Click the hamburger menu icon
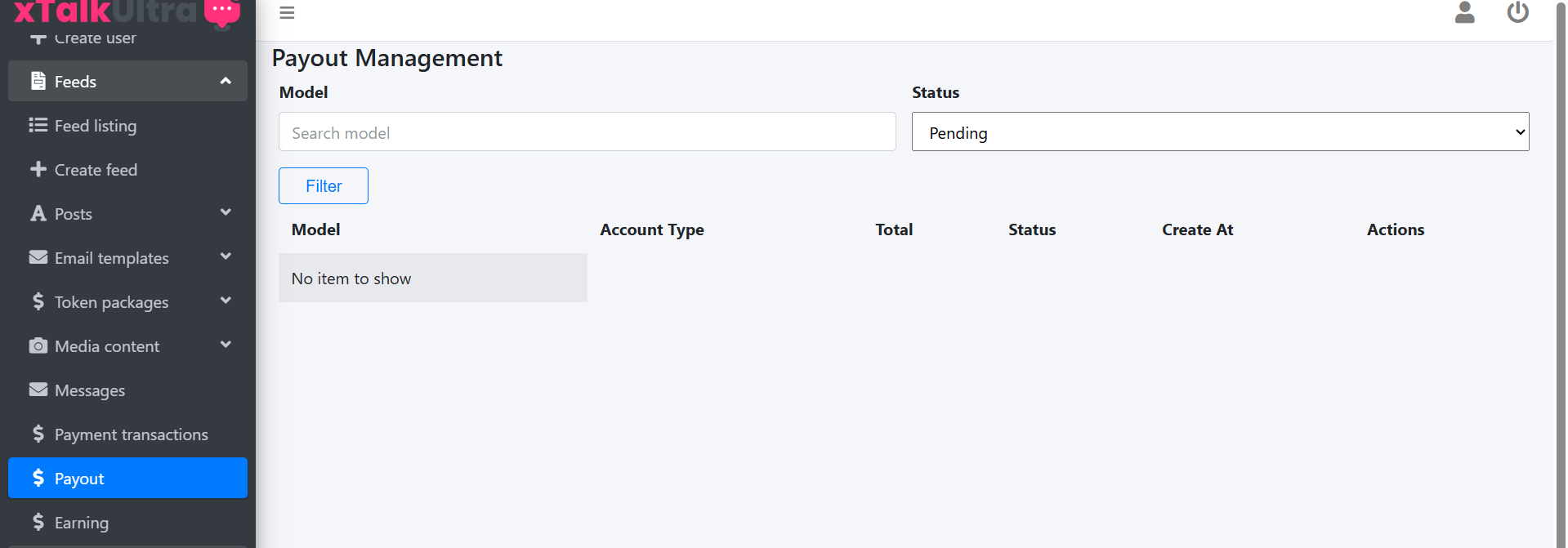Screen dimensions: 1568x548 287,13
